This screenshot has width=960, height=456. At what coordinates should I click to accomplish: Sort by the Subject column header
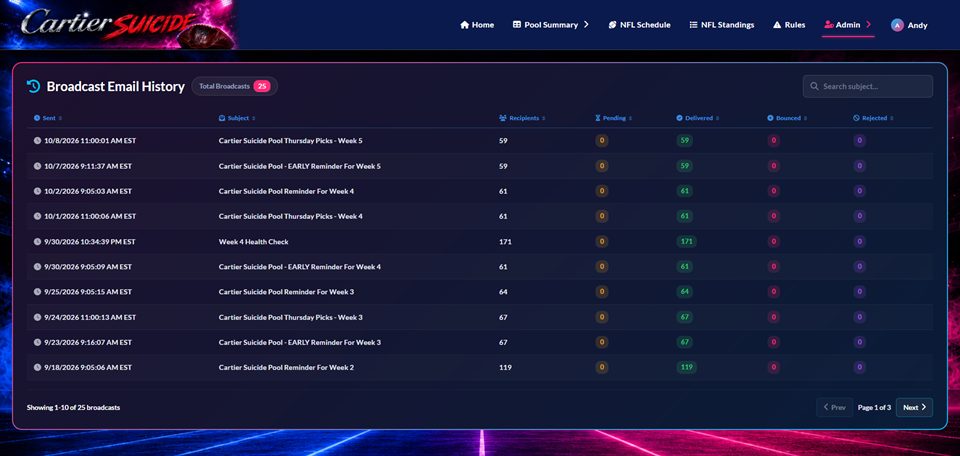coord(237,118)
